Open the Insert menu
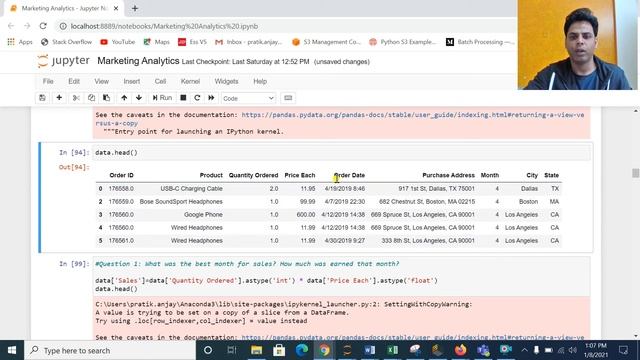This screenshot has width=640, height=360. click(x=132, y=81)
